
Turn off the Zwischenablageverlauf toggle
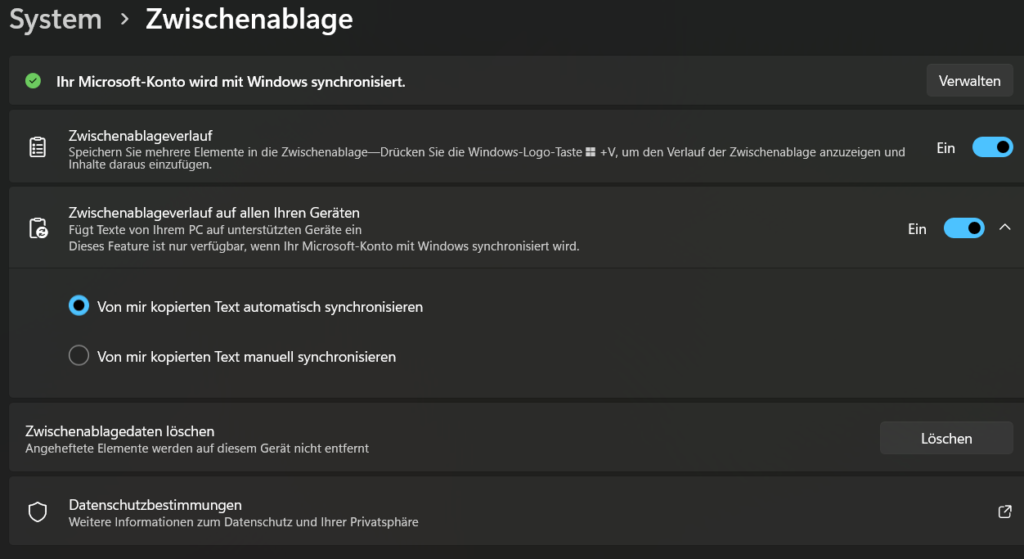pos(992,148)
